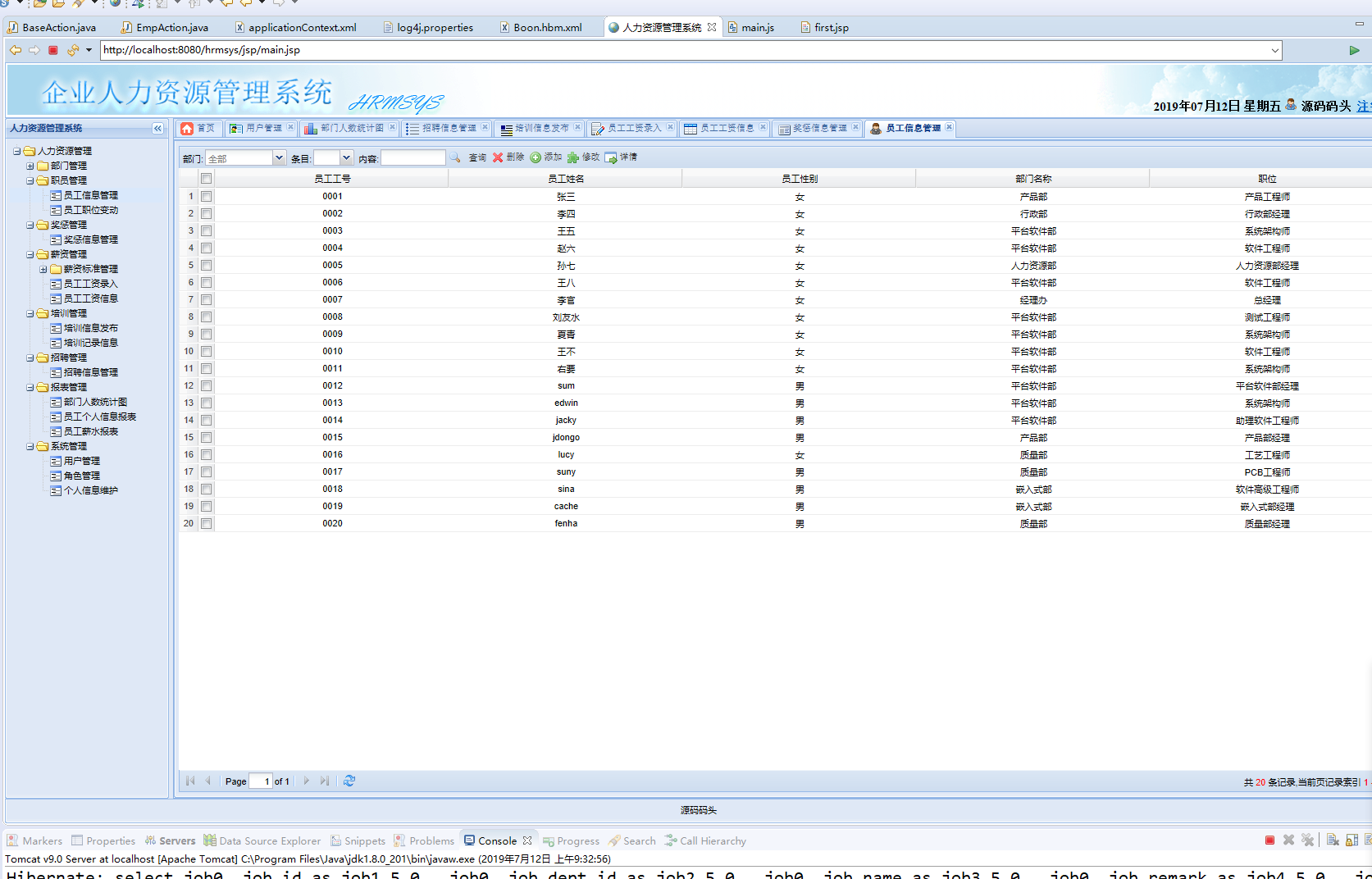Stop page loading with the red stop icon

(53, 50)
